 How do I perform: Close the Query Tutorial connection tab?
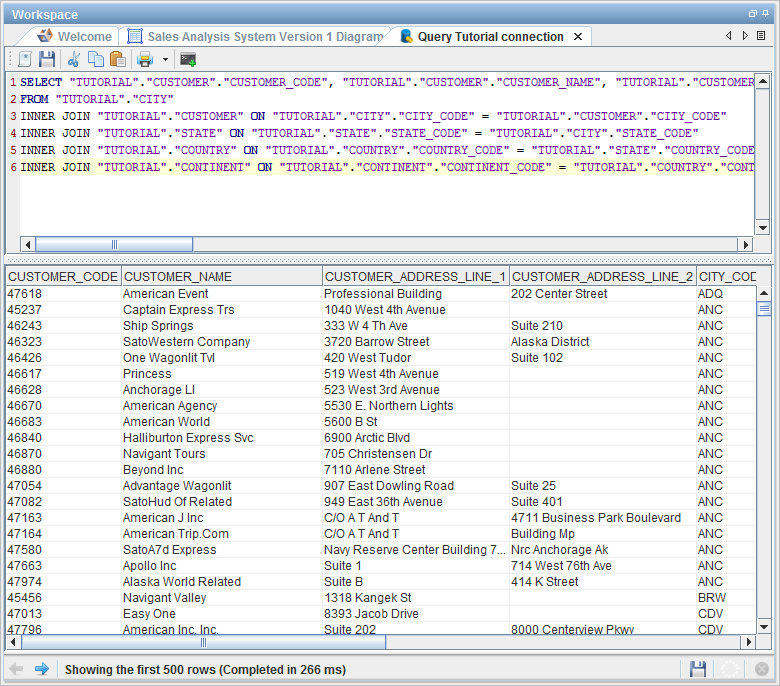(578, 36)
